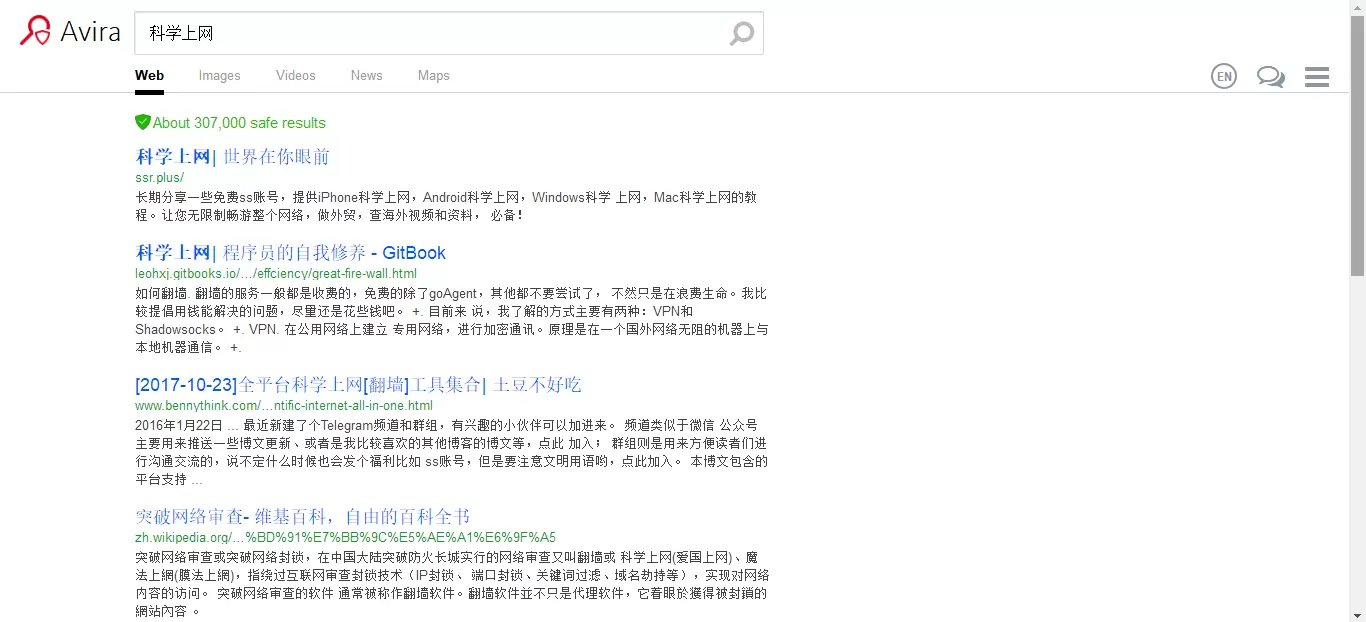Focus the search box containing 科学上网
1366x622 pixels.
coord(430,33)
